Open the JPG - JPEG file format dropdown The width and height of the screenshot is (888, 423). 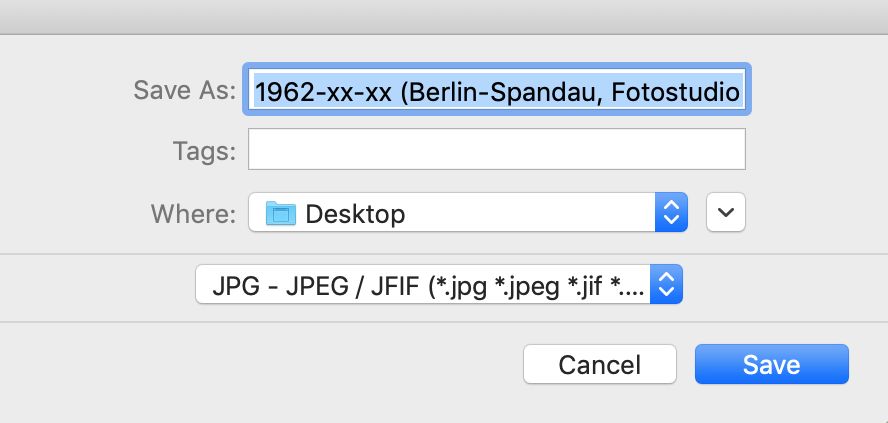pos(440,287)
